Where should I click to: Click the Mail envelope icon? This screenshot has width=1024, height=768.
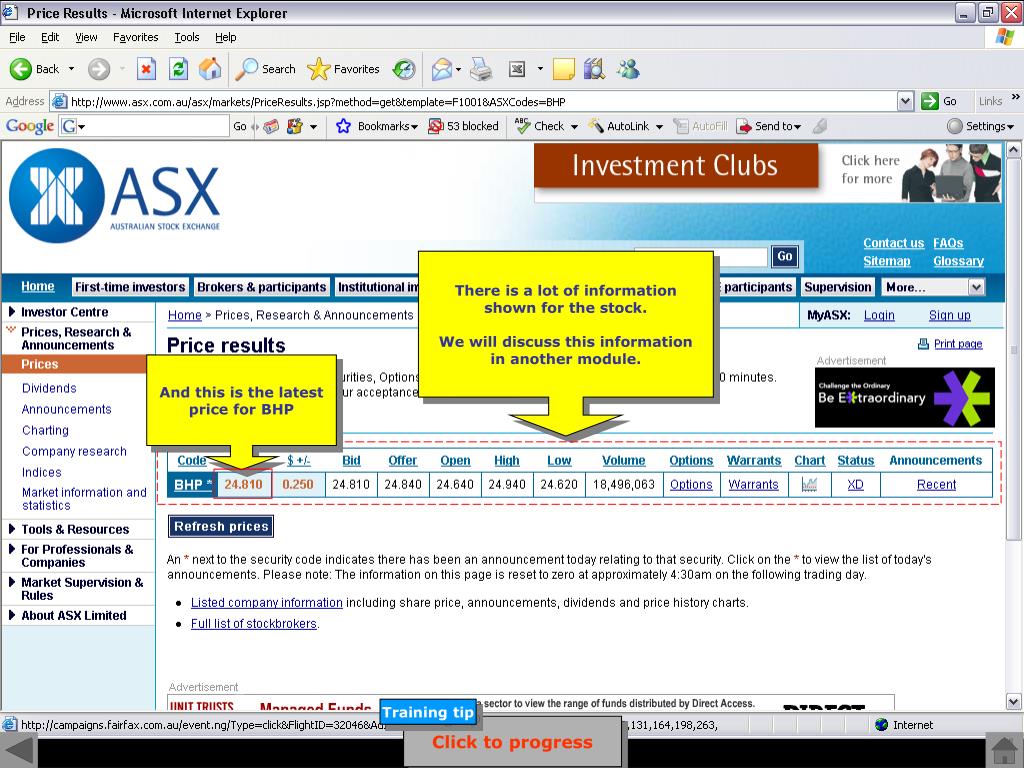[x=442, y=69]
